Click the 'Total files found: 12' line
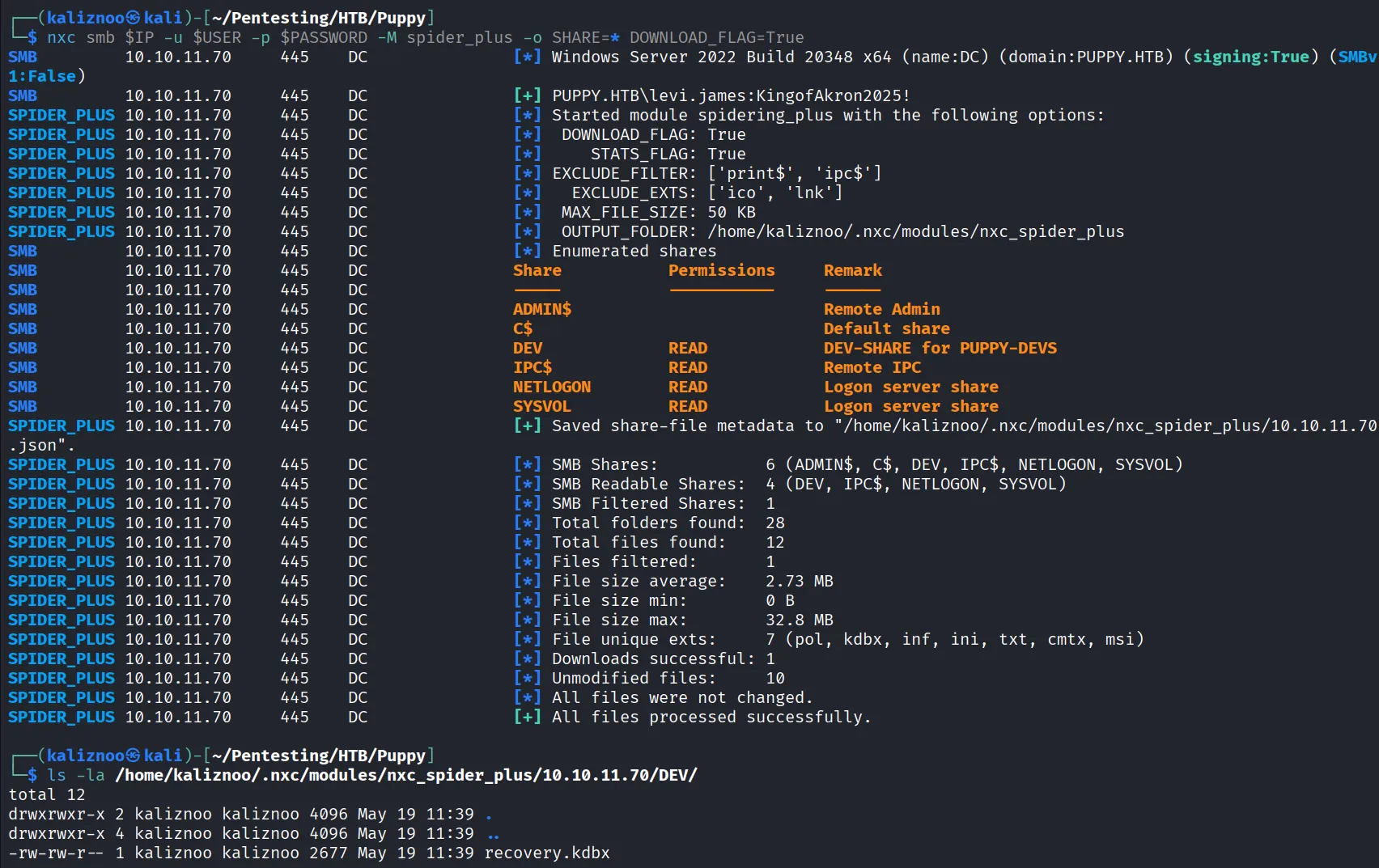Viewport: 1379px width, 868px height. tap(668, 542)
